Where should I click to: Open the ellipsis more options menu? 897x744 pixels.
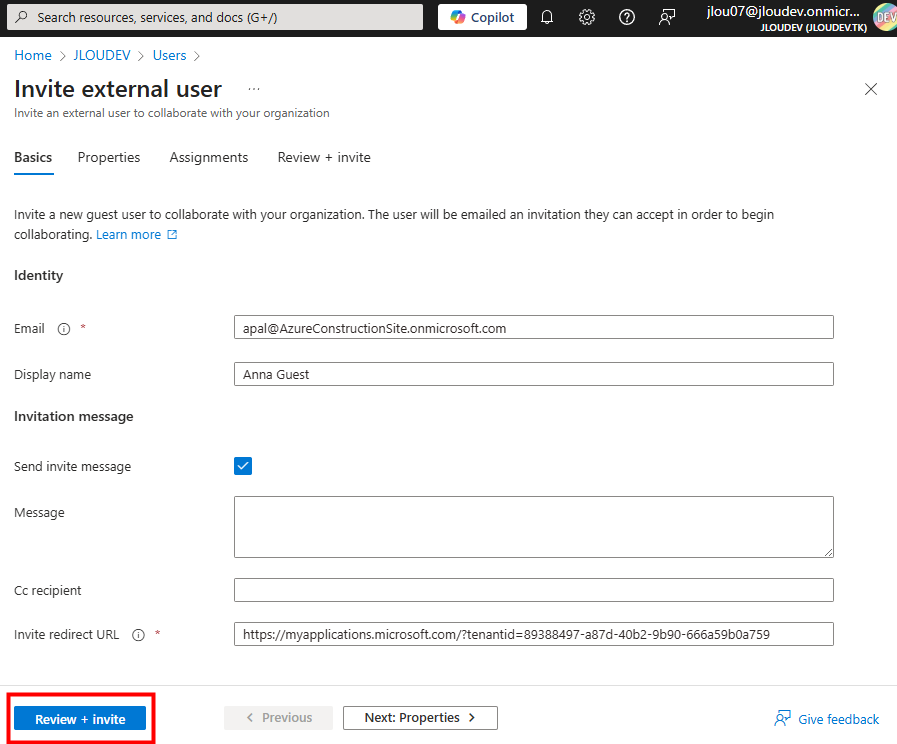(254, 89)
